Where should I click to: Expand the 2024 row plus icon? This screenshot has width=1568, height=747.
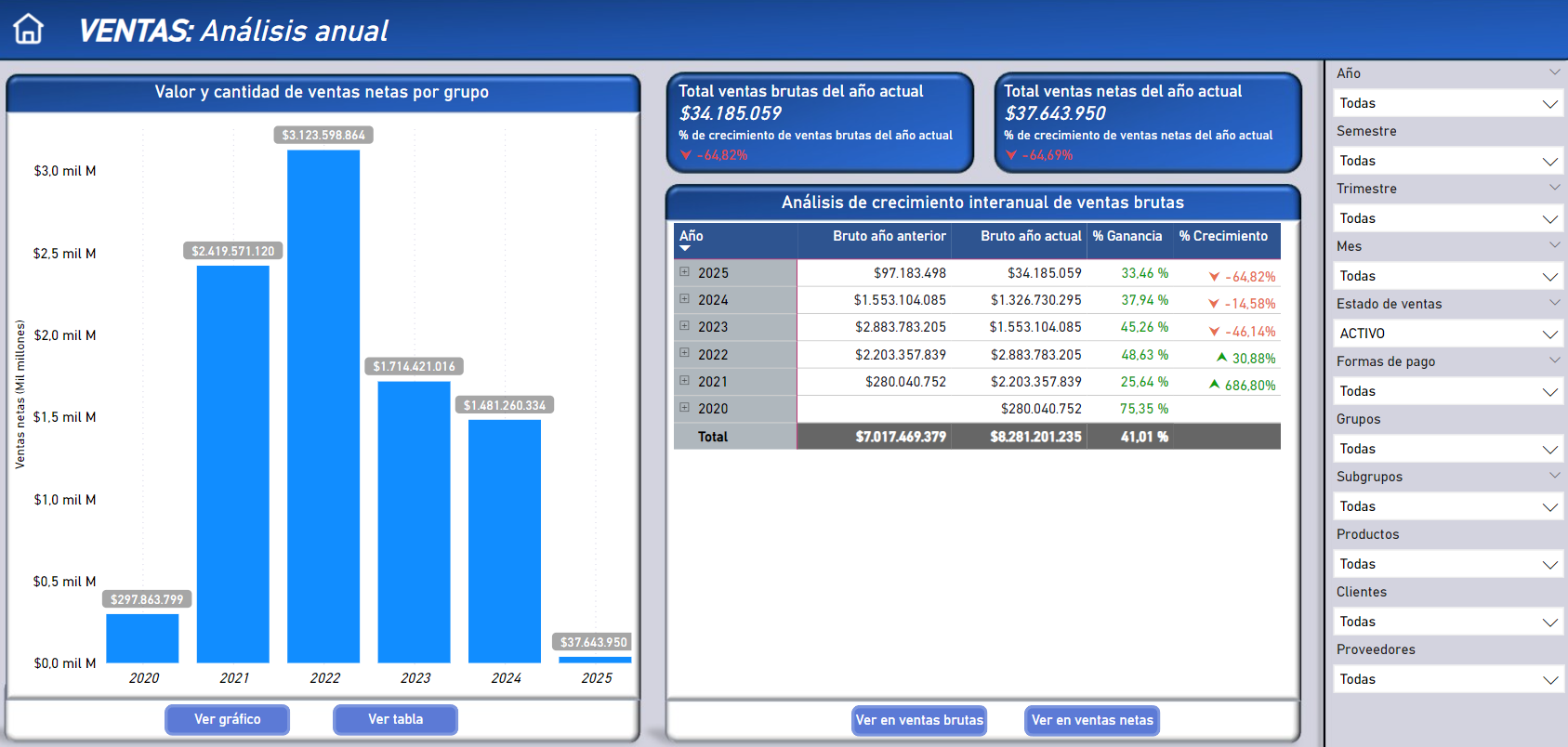coord(685,299)
